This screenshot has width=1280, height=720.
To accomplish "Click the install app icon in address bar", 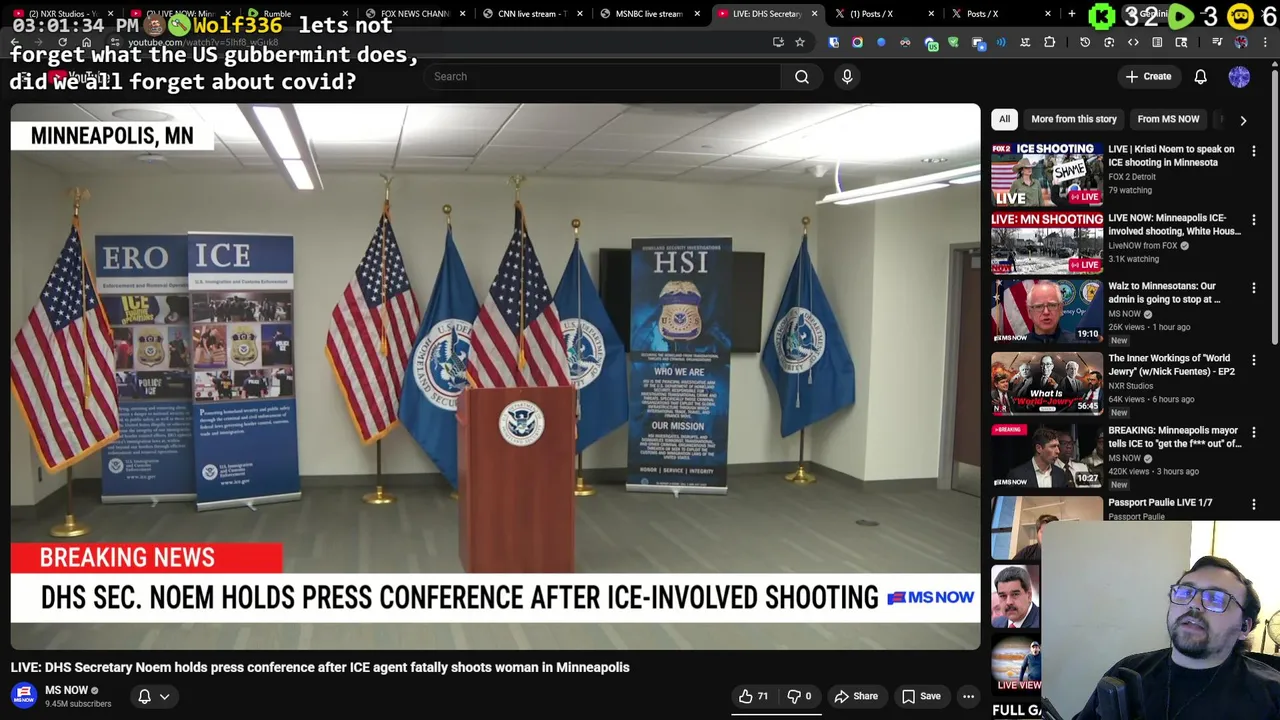I will [x=778, y=42].
